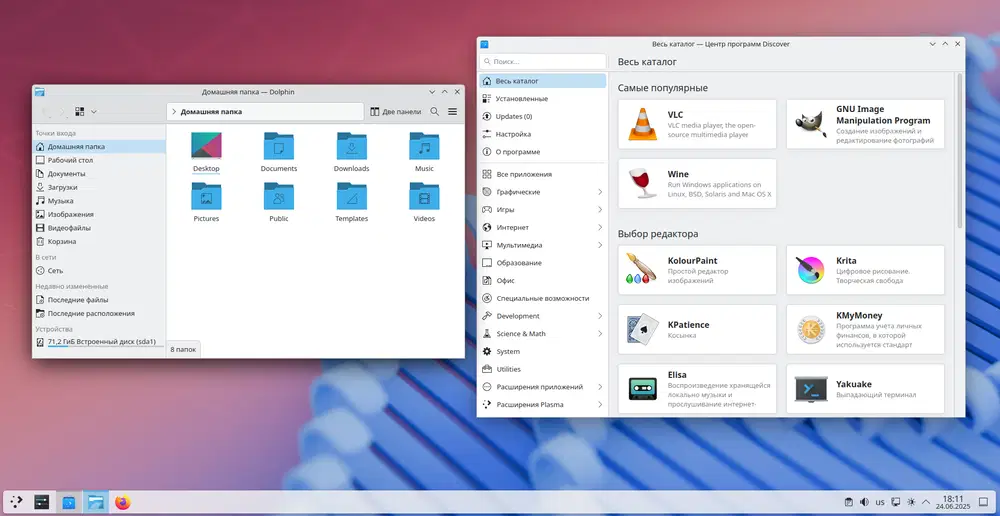Click the KPatience card game icon

coord(641,329)
